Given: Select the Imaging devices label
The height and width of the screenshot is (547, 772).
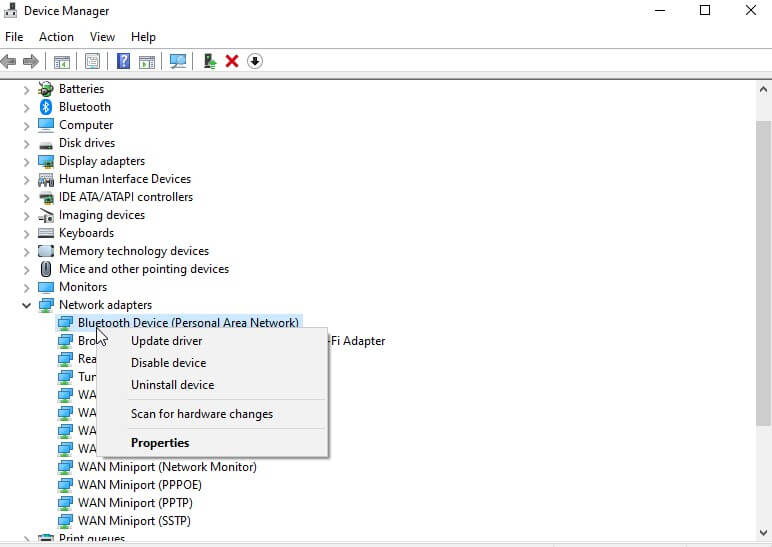Looking at the screenshot, I should (x=102, y=215).
